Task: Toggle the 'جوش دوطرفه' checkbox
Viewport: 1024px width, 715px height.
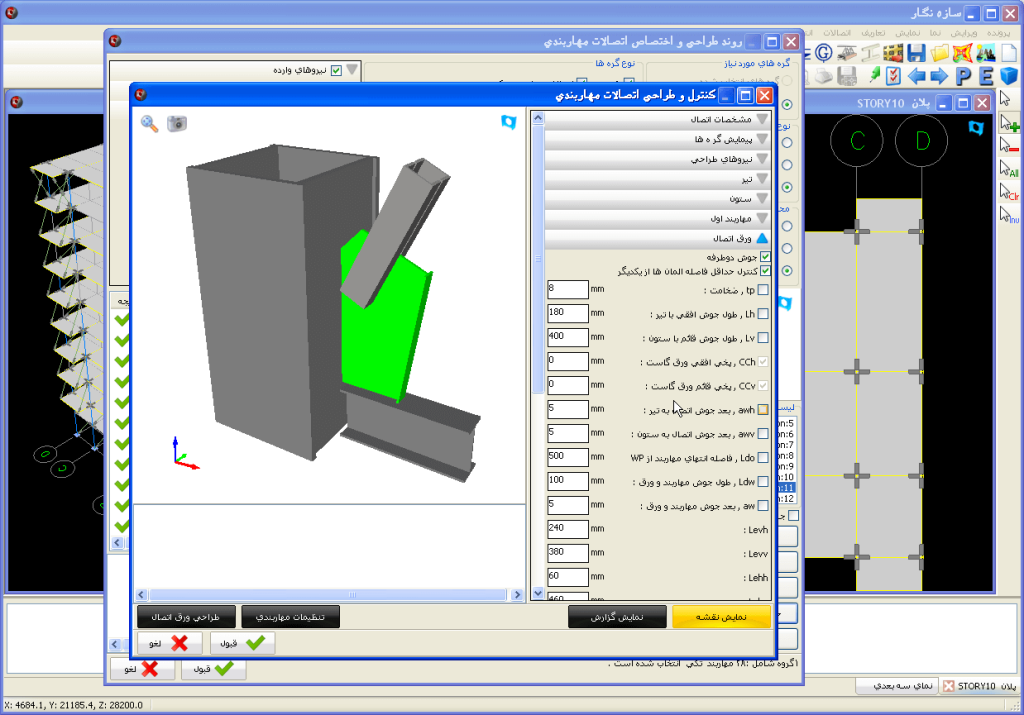Action: (x=766, y=257)
